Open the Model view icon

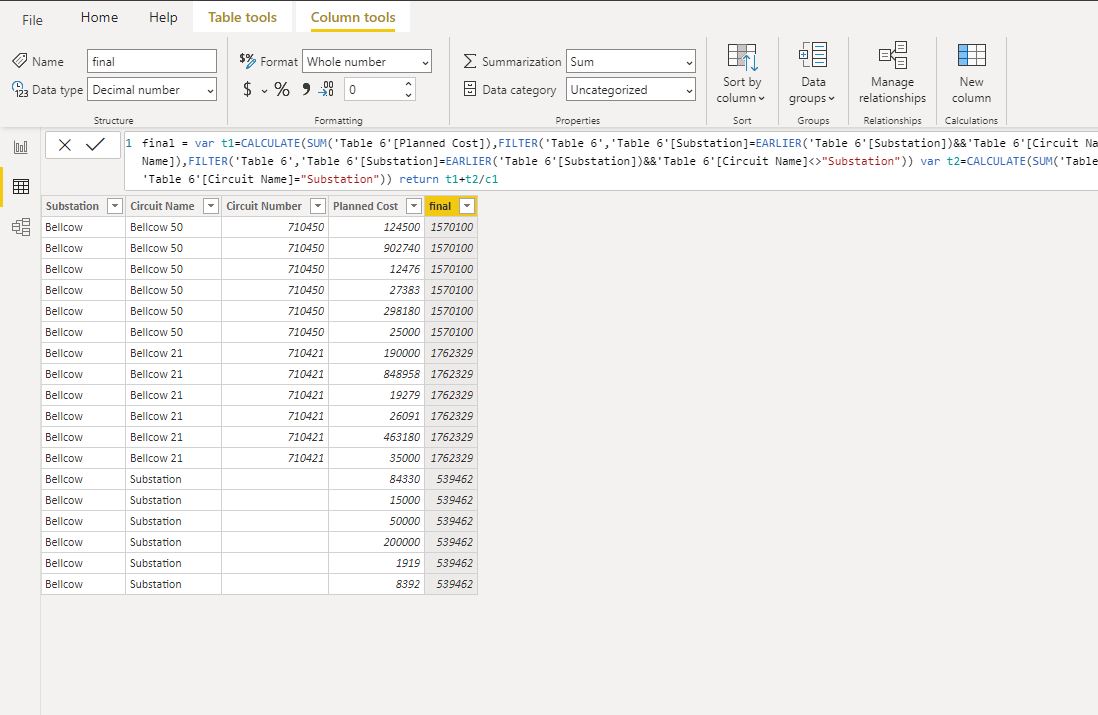click(21, 227)
